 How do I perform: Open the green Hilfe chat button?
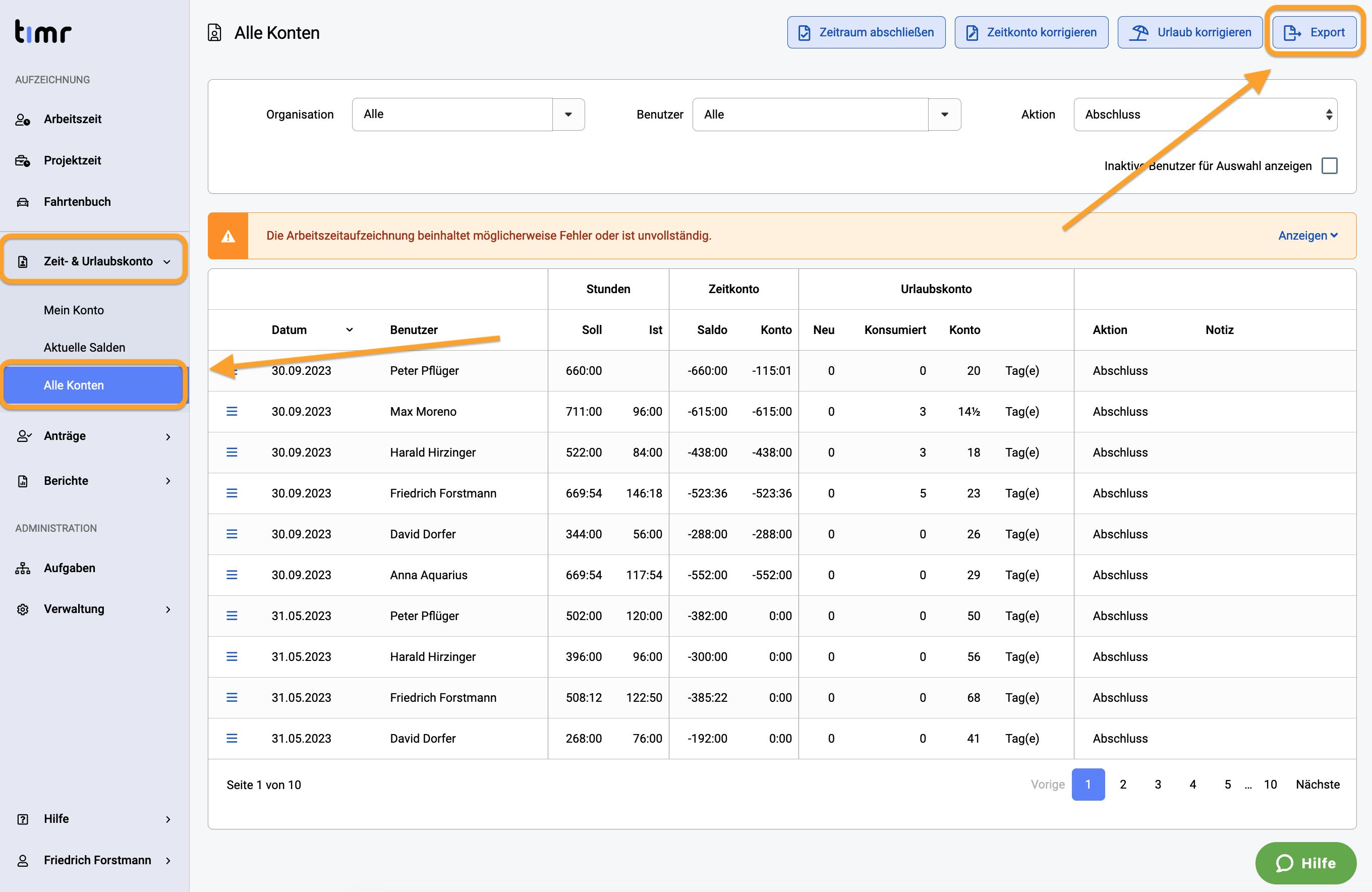pyautogui.click(x=1306, y=863)
